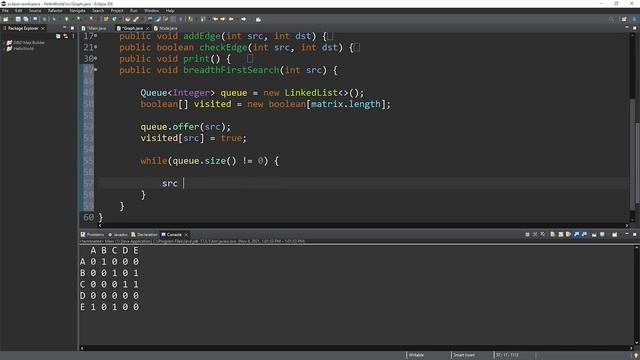This screenshot has width=640, height=360.
Task: Click the Writable status bar entry
Action: coord(417,355)
